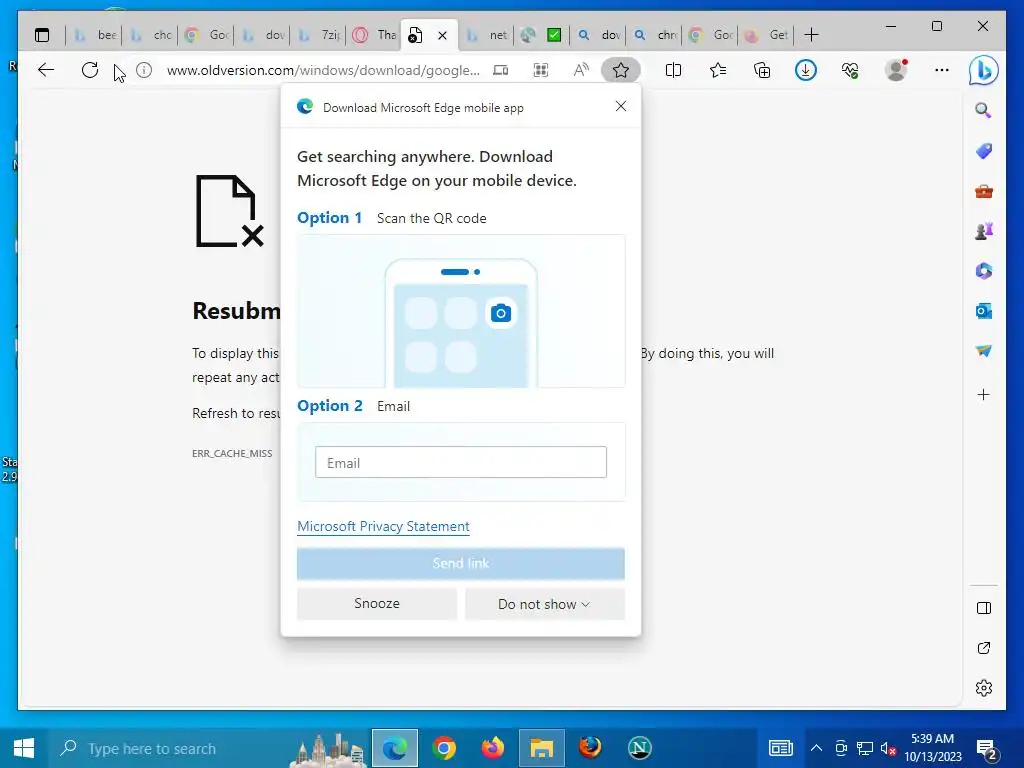Switch to the 'dov' Bing tab

pyautogui.click(x=262, y=35)
